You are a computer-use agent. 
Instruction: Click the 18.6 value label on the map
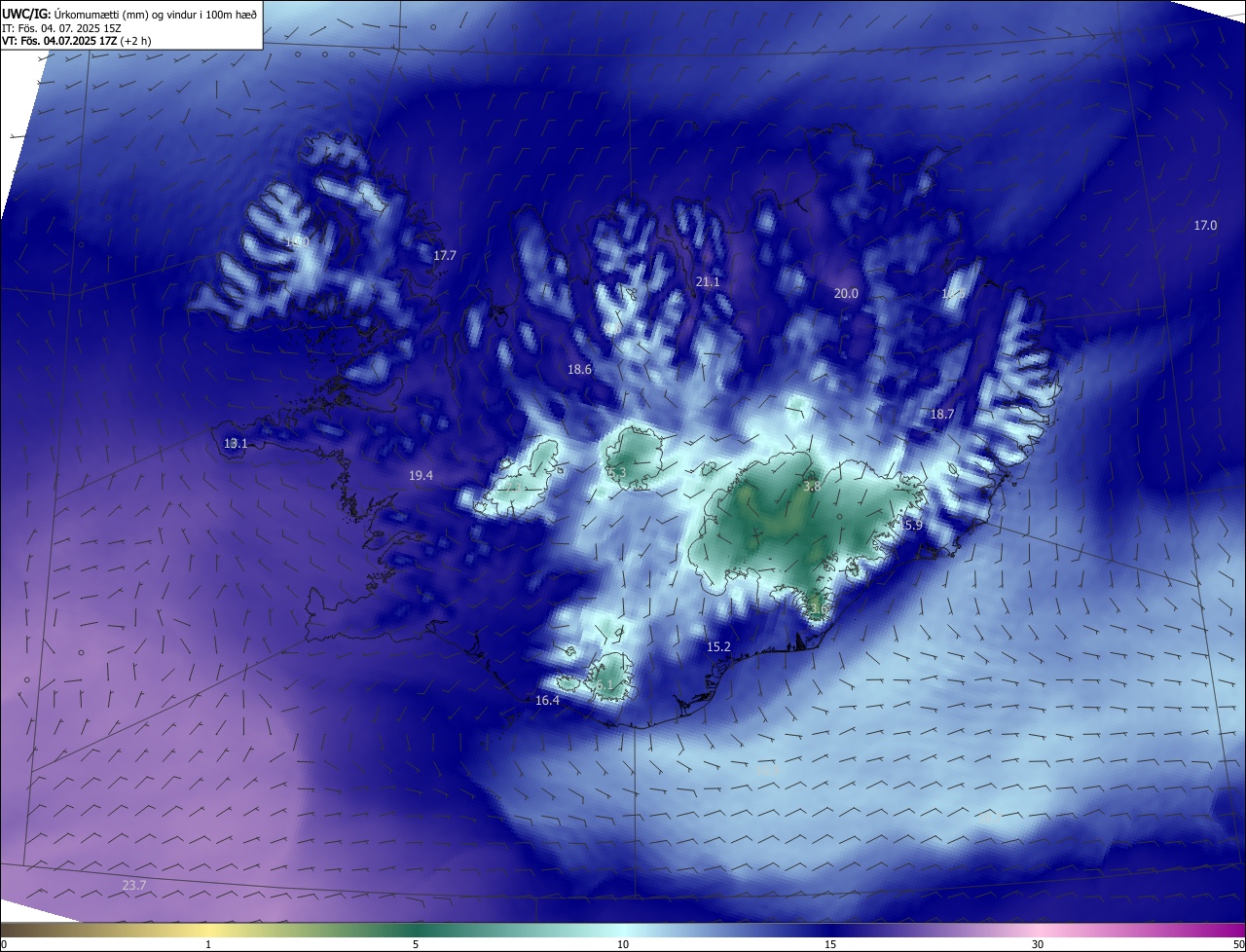click(580, 369)
